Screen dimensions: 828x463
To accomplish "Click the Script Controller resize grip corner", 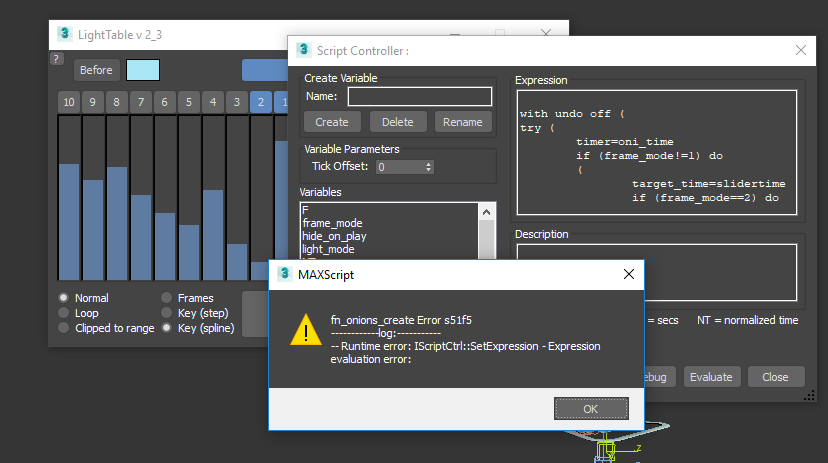I will pyautogui.click(x=810, y=395).
